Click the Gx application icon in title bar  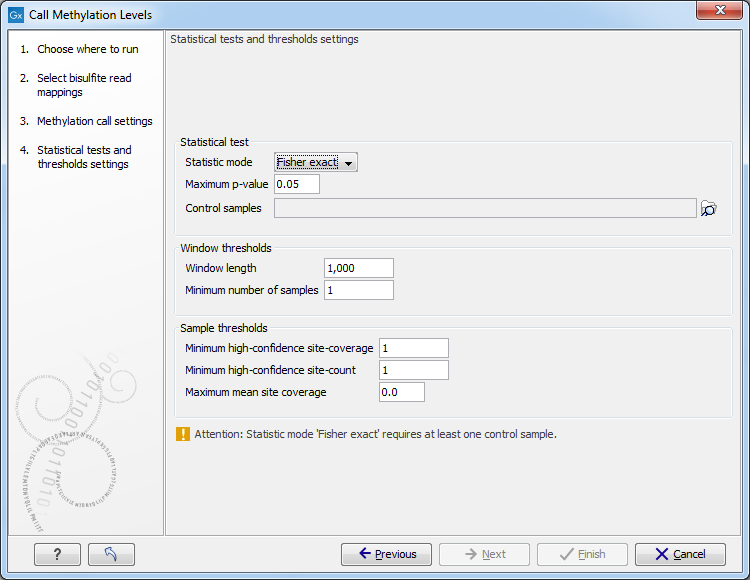coord(15,15)
